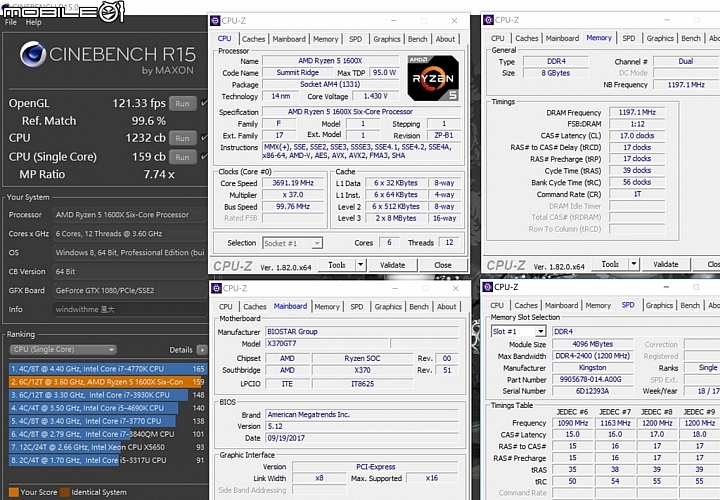Click the Part Number 9905678-014.A00G field
The image size is (720, 500).
592,379
